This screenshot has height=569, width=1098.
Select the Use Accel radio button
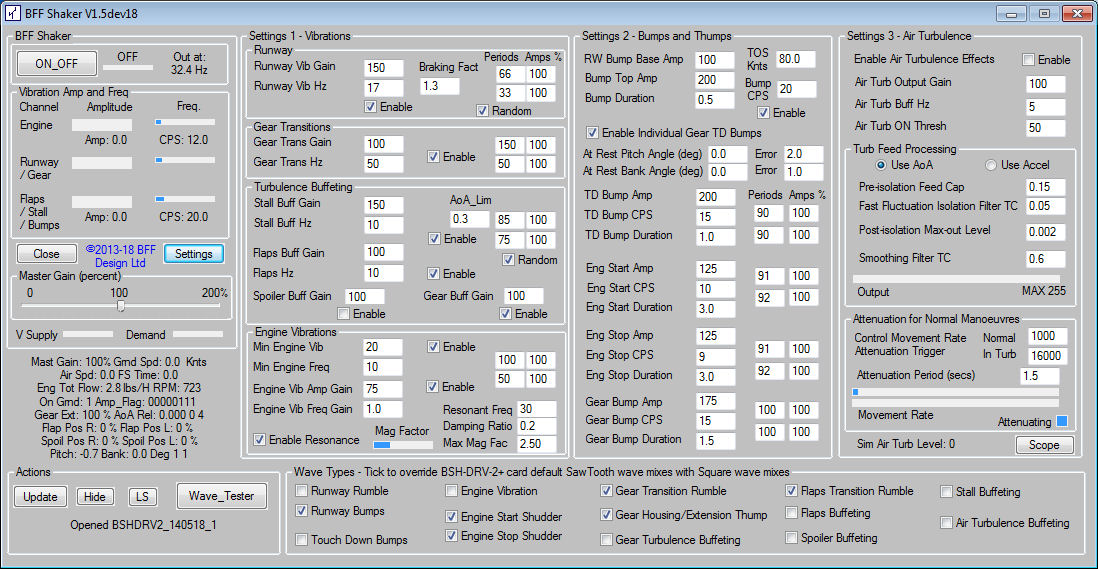click(992, 165)
